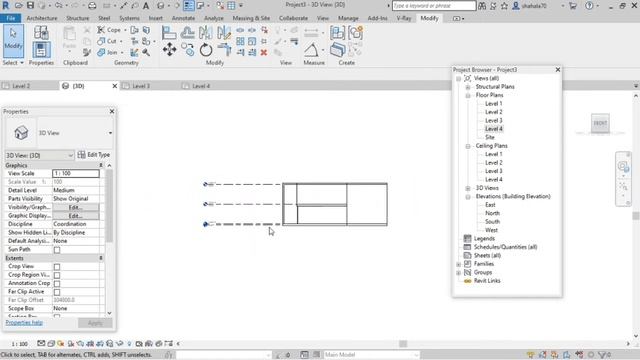Select the Rotate tool
This screenshot has height=360, width=640.
pyautogui.click(x=206, y=50)
